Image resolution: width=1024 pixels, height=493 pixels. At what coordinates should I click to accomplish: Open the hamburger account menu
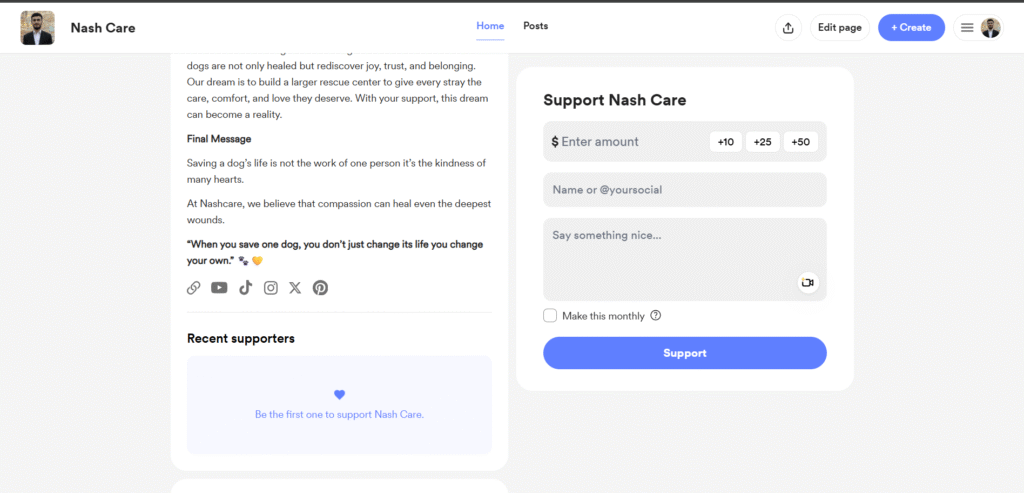[x=967, y=28]
